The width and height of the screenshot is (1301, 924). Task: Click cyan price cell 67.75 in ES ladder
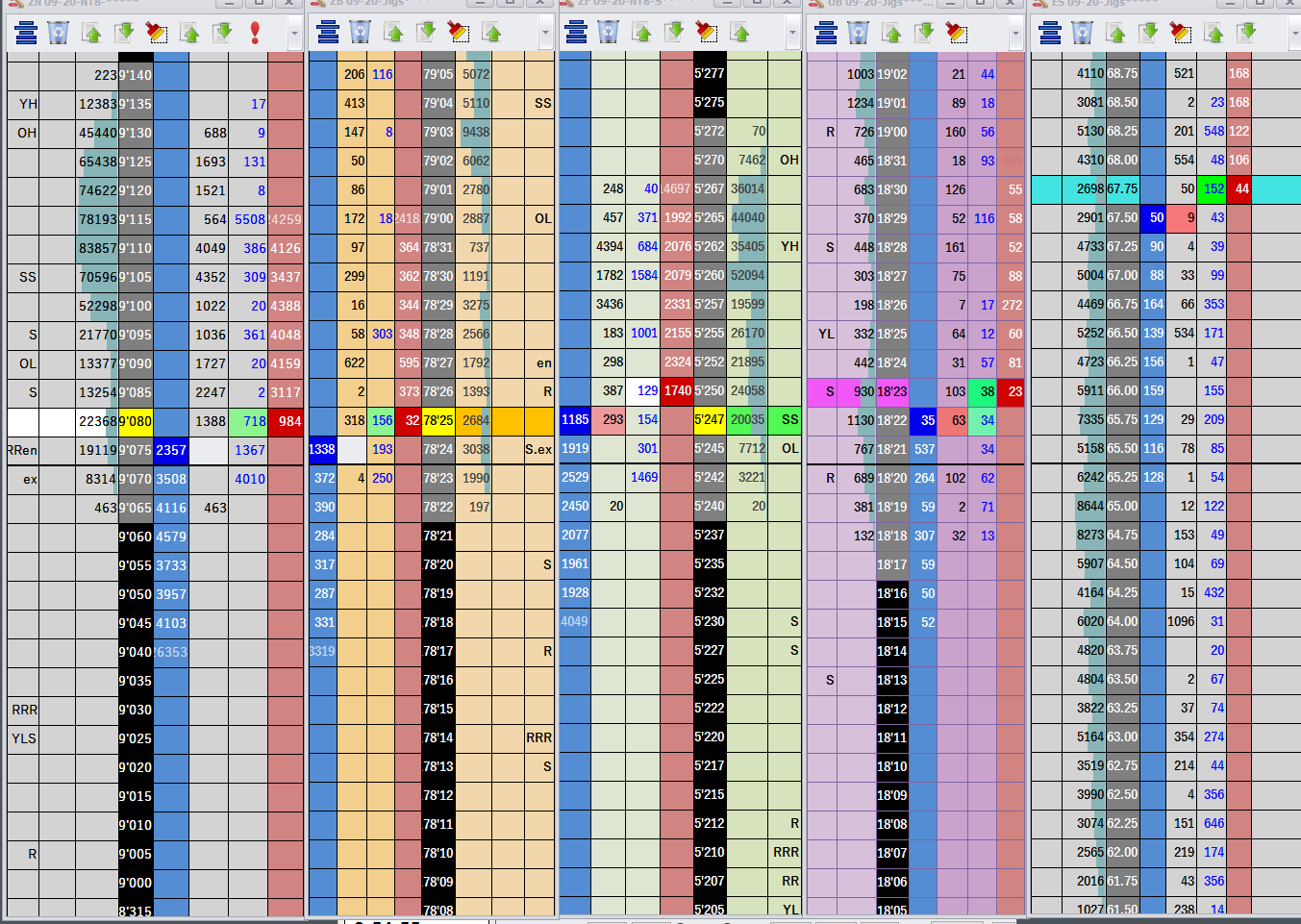(x=1122, y=189)
